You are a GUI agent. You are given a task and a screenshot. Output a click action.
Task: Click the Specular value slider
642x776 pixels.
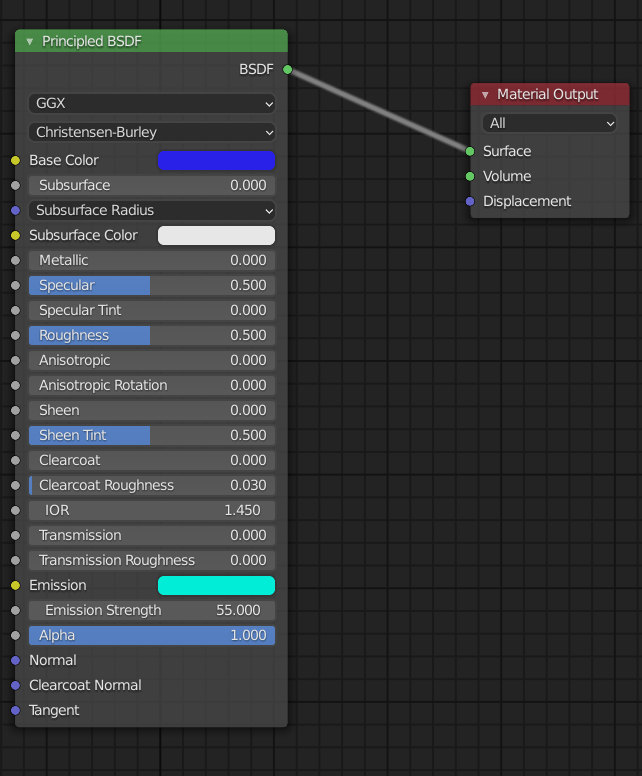coord(152,286)
